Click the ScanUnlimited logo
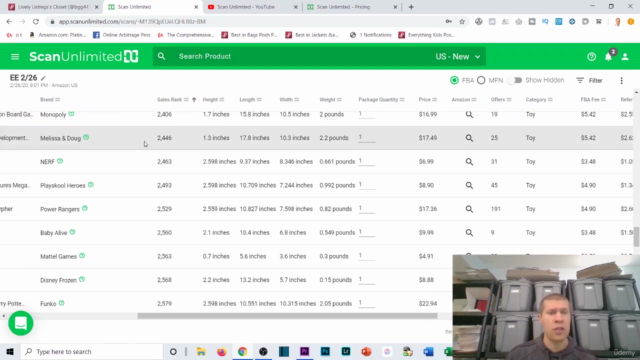Viewport: 640px width, 360px height. coord(84,56)
